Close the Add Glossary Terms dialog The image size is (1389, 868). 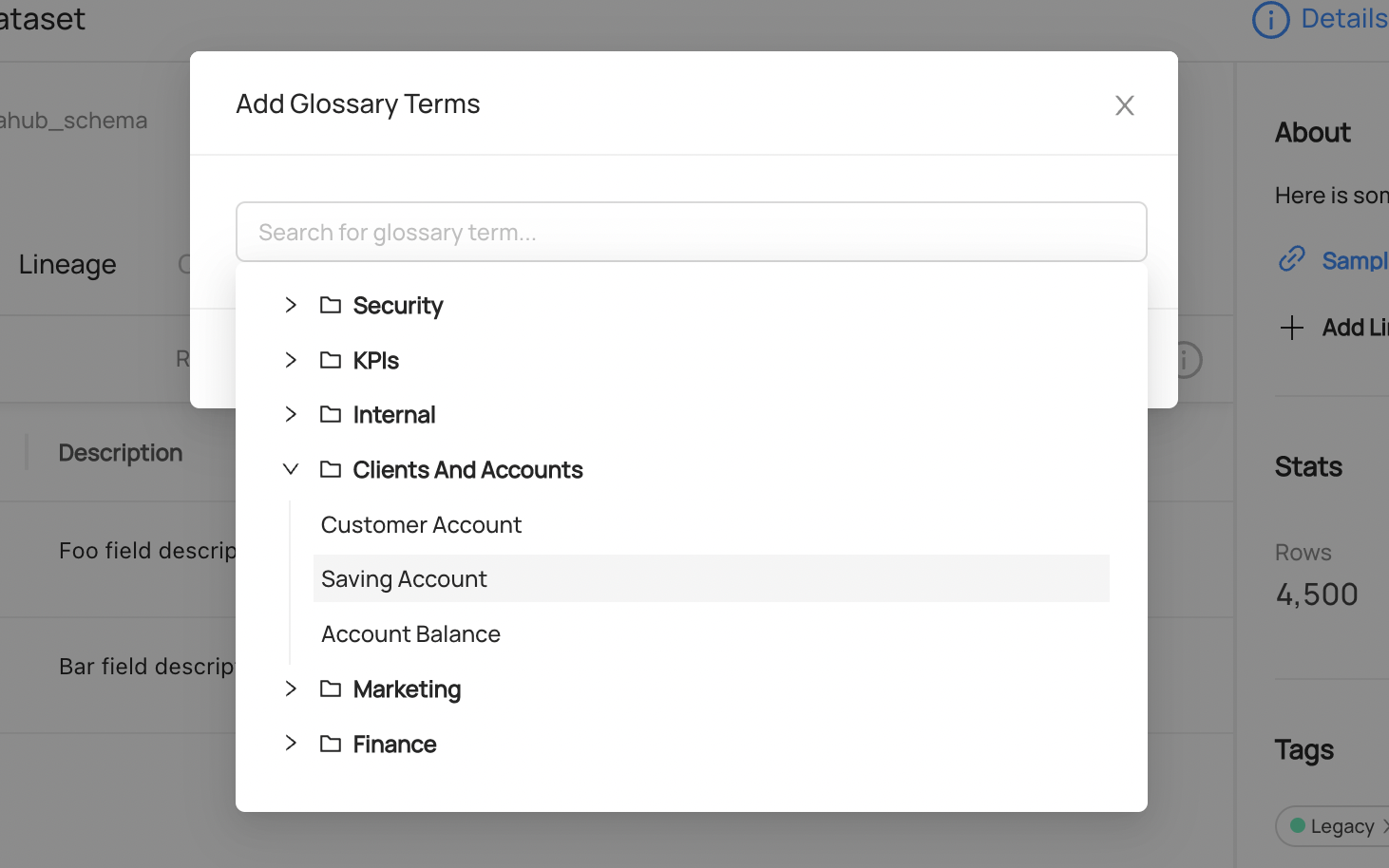(1124, 105)
